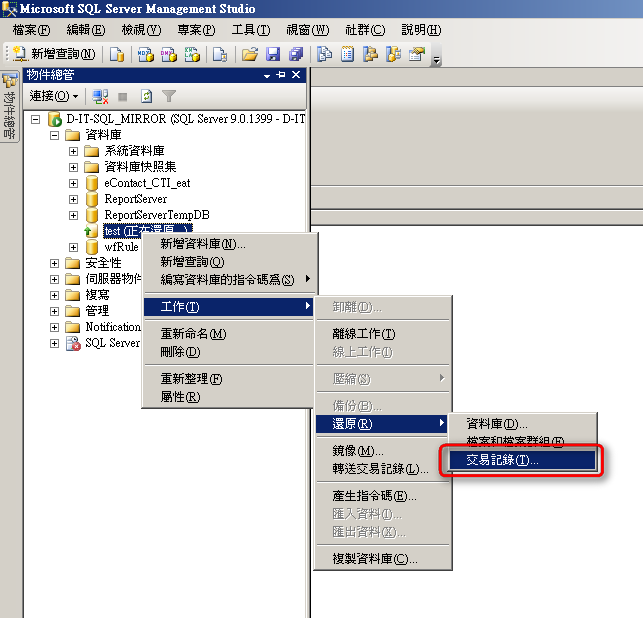The image size is (643, 618).
Task: Choose 重新整理(F) in context menu
Action: click(x=230, y=379)
